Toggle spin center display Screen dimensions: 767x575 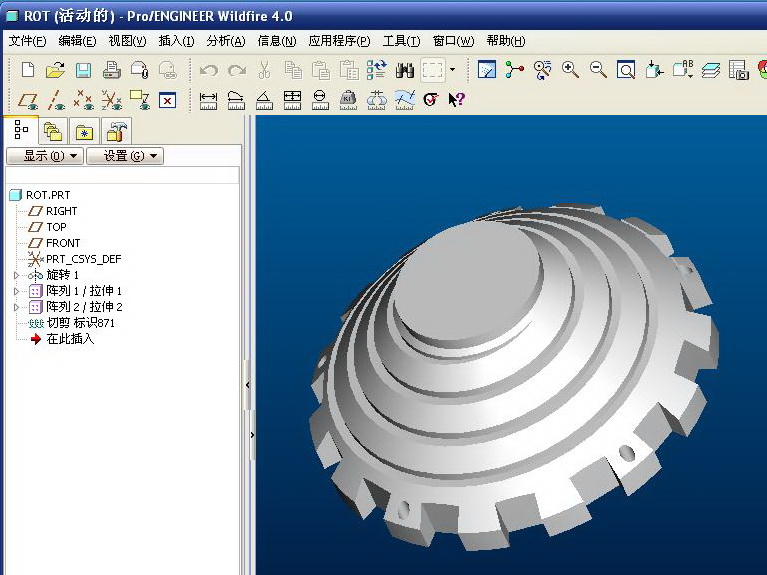tap(515, 70)
